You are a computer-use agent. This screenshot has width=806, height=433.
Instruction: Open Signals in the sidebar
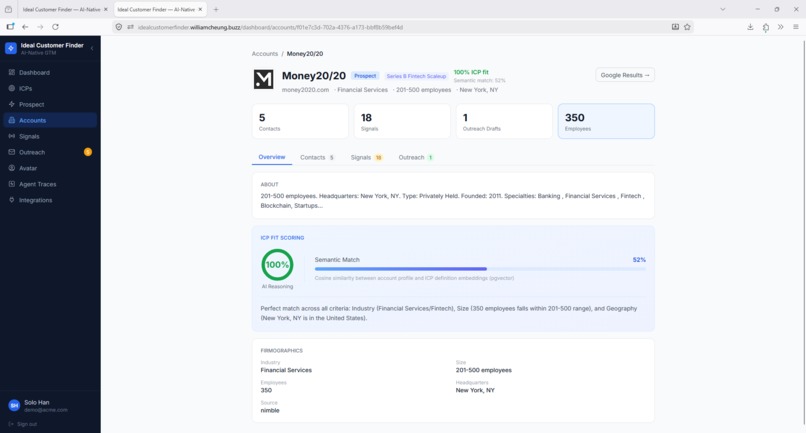(x=50, y=136)
